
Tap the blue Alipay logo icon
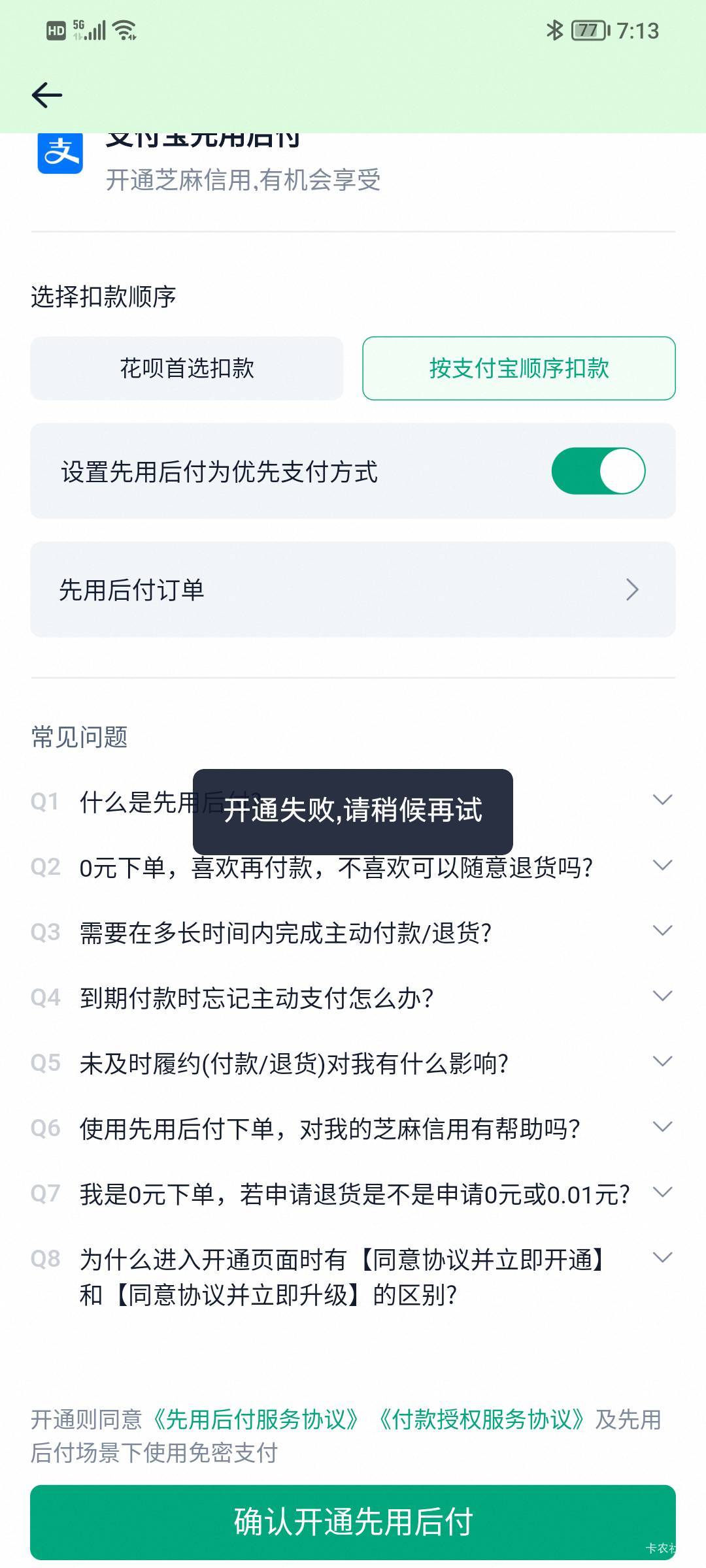60,153
